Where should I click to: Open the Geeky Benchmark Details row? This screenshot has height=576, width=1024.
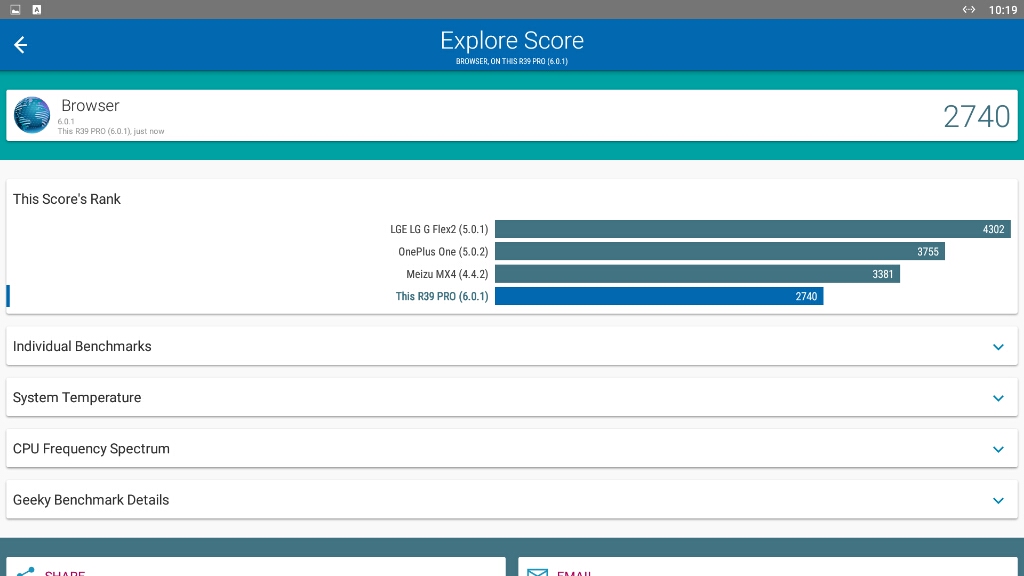coord(512,500)
